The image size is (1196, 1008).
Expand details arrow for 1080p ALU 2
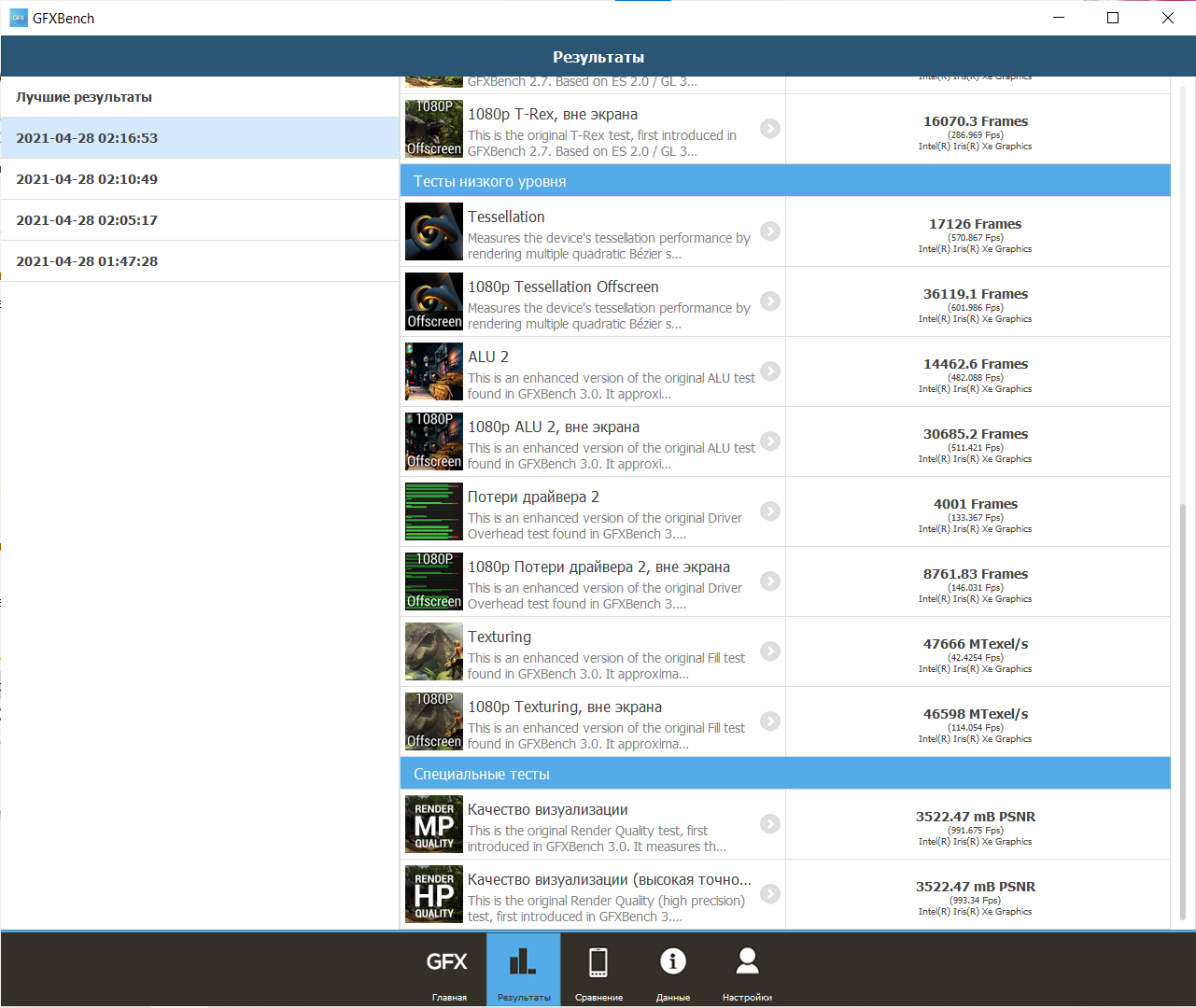click(x=770, y=441)
